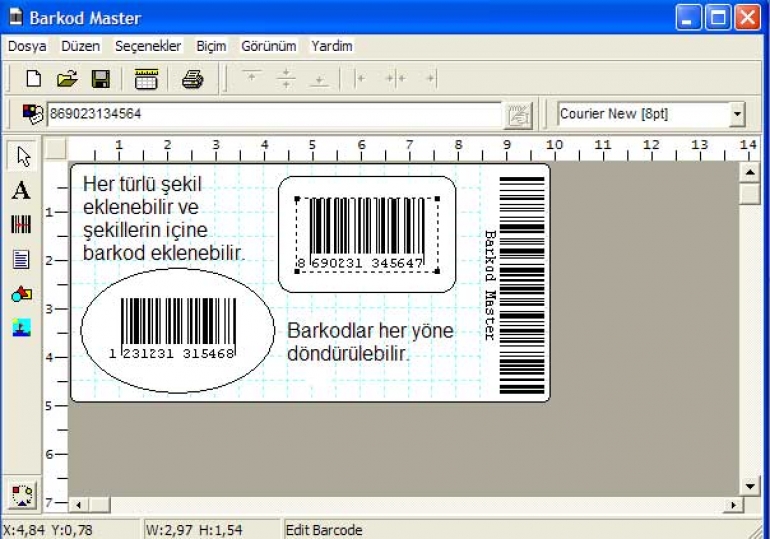The image size is (770, 539).
Task: Select the paragraph text document tool
Action: 22,260
